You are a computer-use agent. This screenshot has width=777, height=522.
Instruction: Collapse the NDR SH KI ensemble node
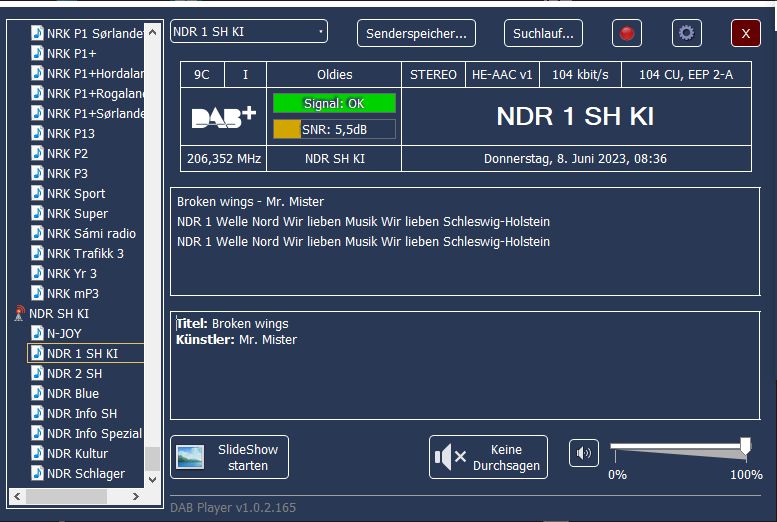58,314
